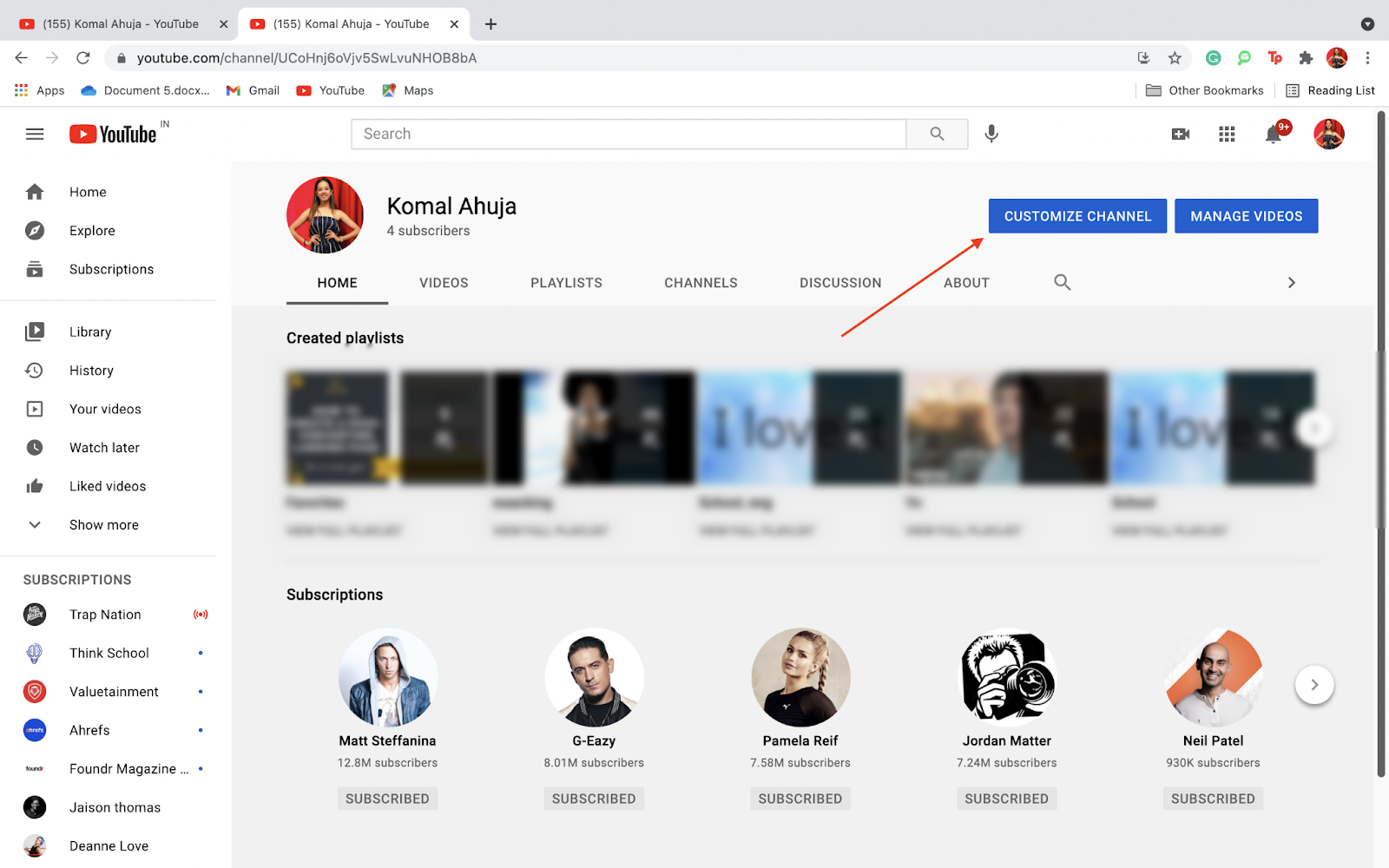This screenshot has width=1389, height=868.
Task: Open Chrome tab search dropdown arrow
Action: pyautogui.click(x=1367, y=24)
